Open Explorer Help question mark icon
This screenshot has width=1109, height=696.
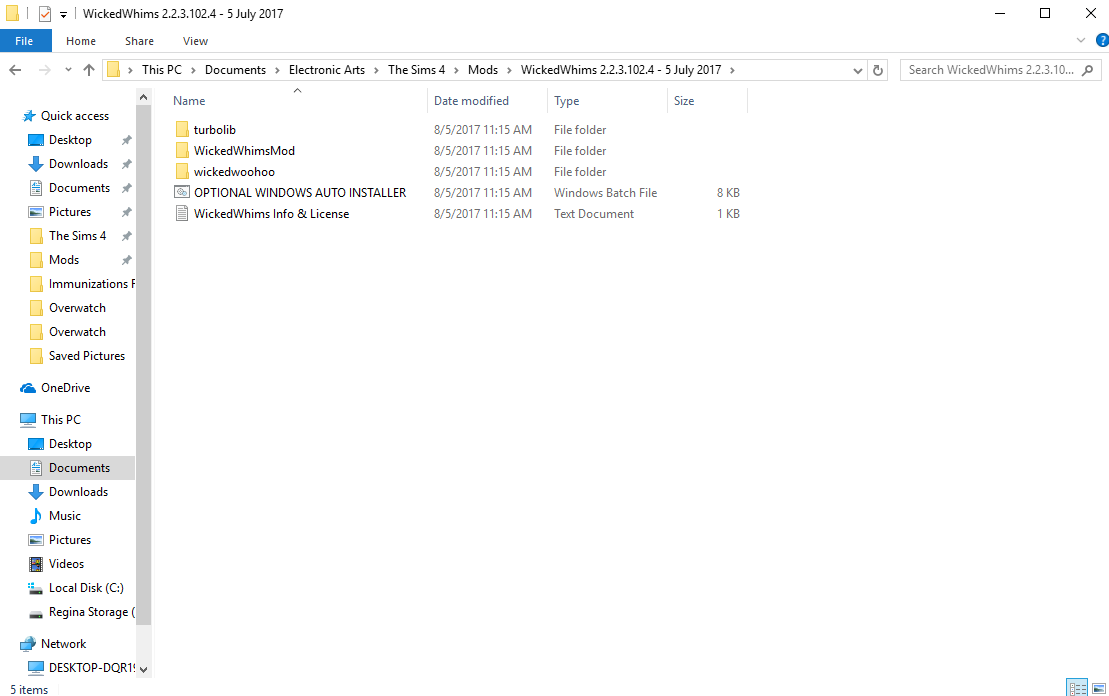pos(1103,40)
